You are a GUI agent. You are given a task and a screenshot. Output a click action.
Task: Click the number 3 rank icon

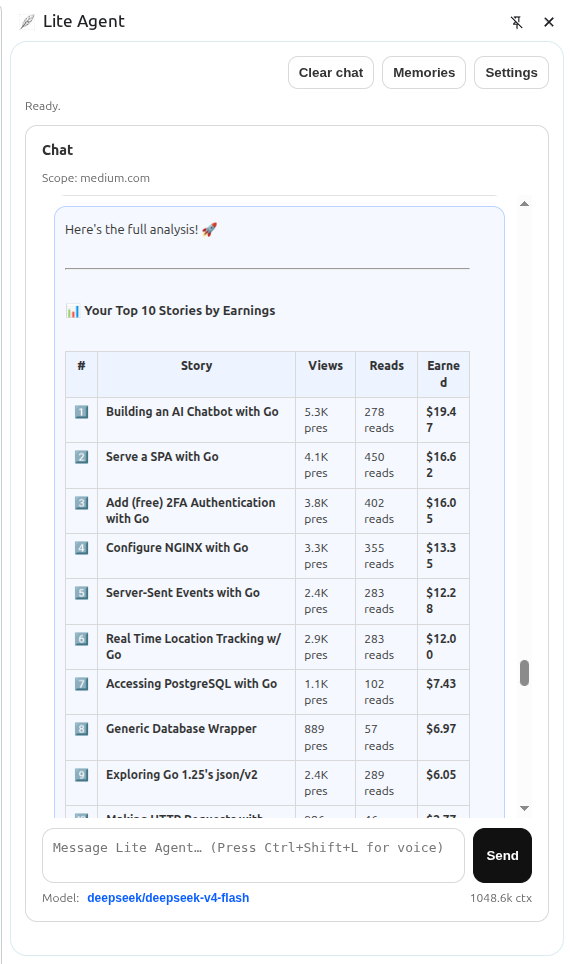tap(81, 503)
